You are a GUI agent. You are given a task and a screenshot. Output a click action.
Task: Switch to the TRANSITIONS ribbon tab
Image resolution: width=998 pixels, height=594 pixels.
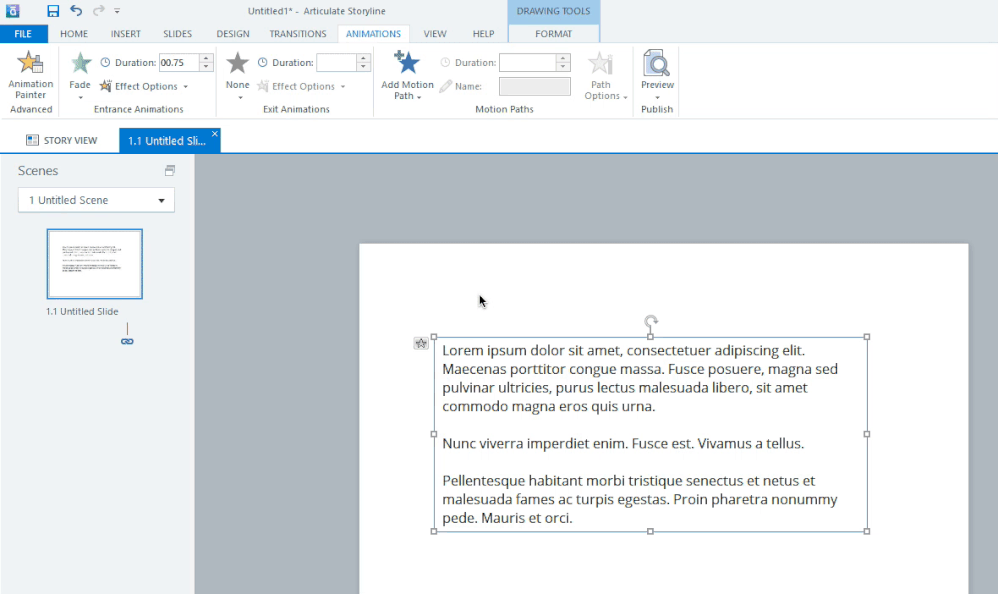(x=297, y=34)
